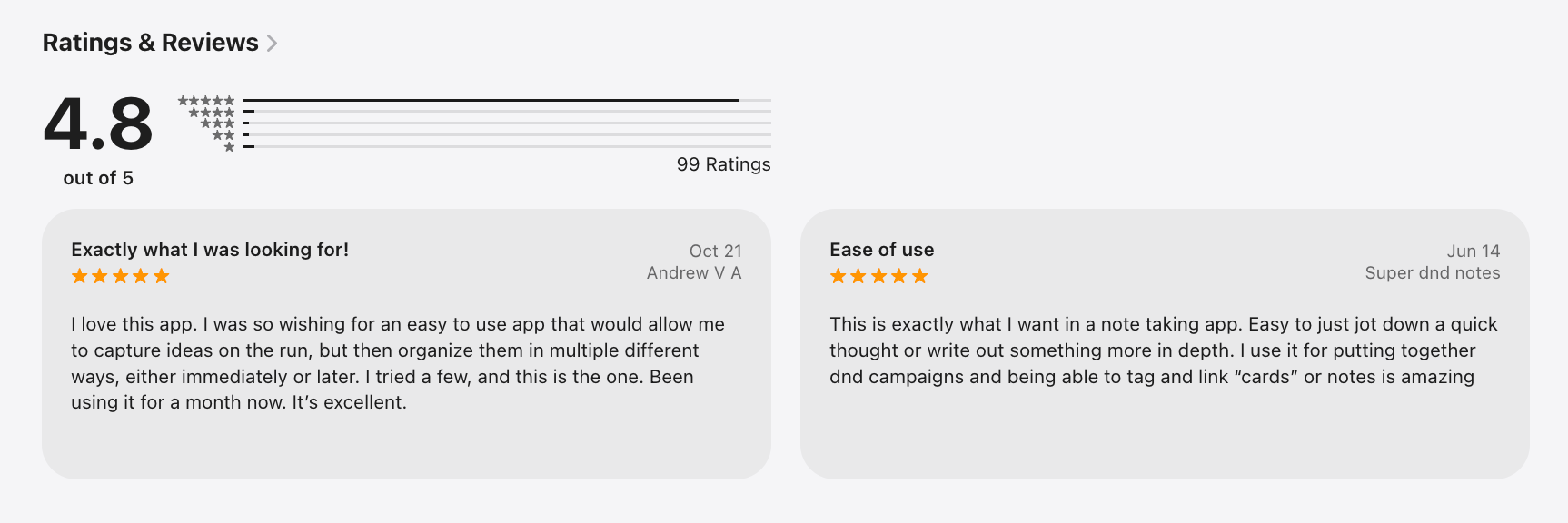Open the Ratings & Reviews section
Image resolution: width=1568 pixels, height=523 pixels.
151,42
